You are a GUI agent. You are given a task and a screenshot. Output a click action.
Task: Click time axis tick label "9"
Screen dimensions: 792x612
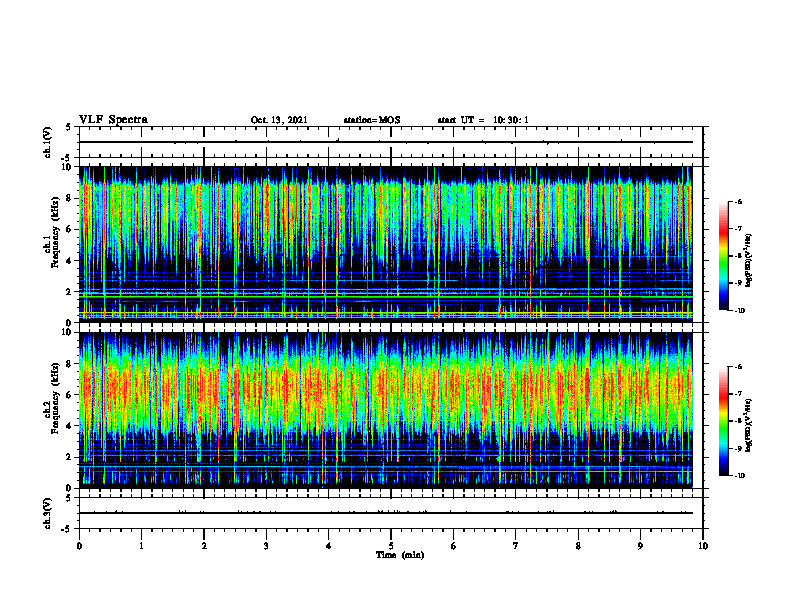640,546
